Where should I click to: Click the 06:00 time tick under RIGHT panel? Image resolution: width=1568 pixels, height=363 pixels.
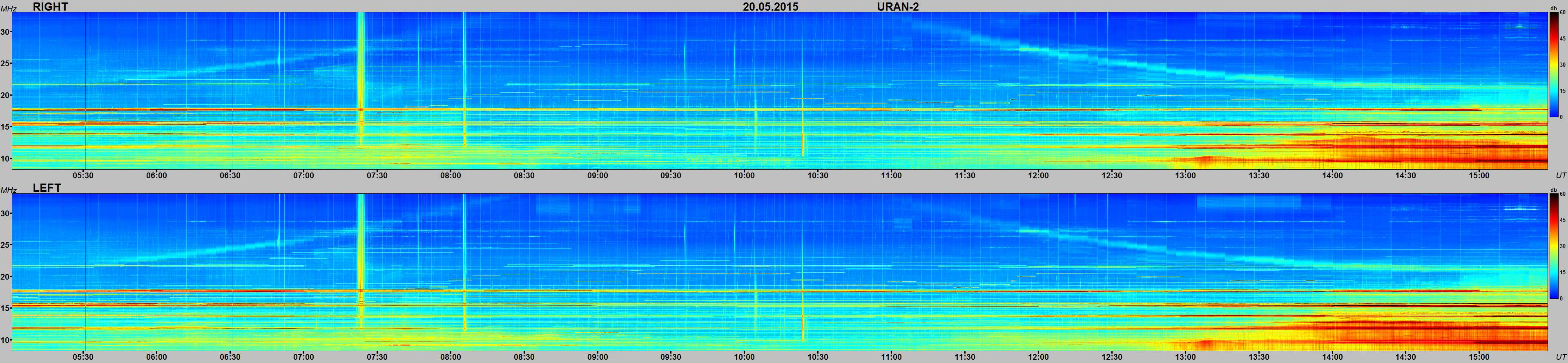(x=156, y=175)
